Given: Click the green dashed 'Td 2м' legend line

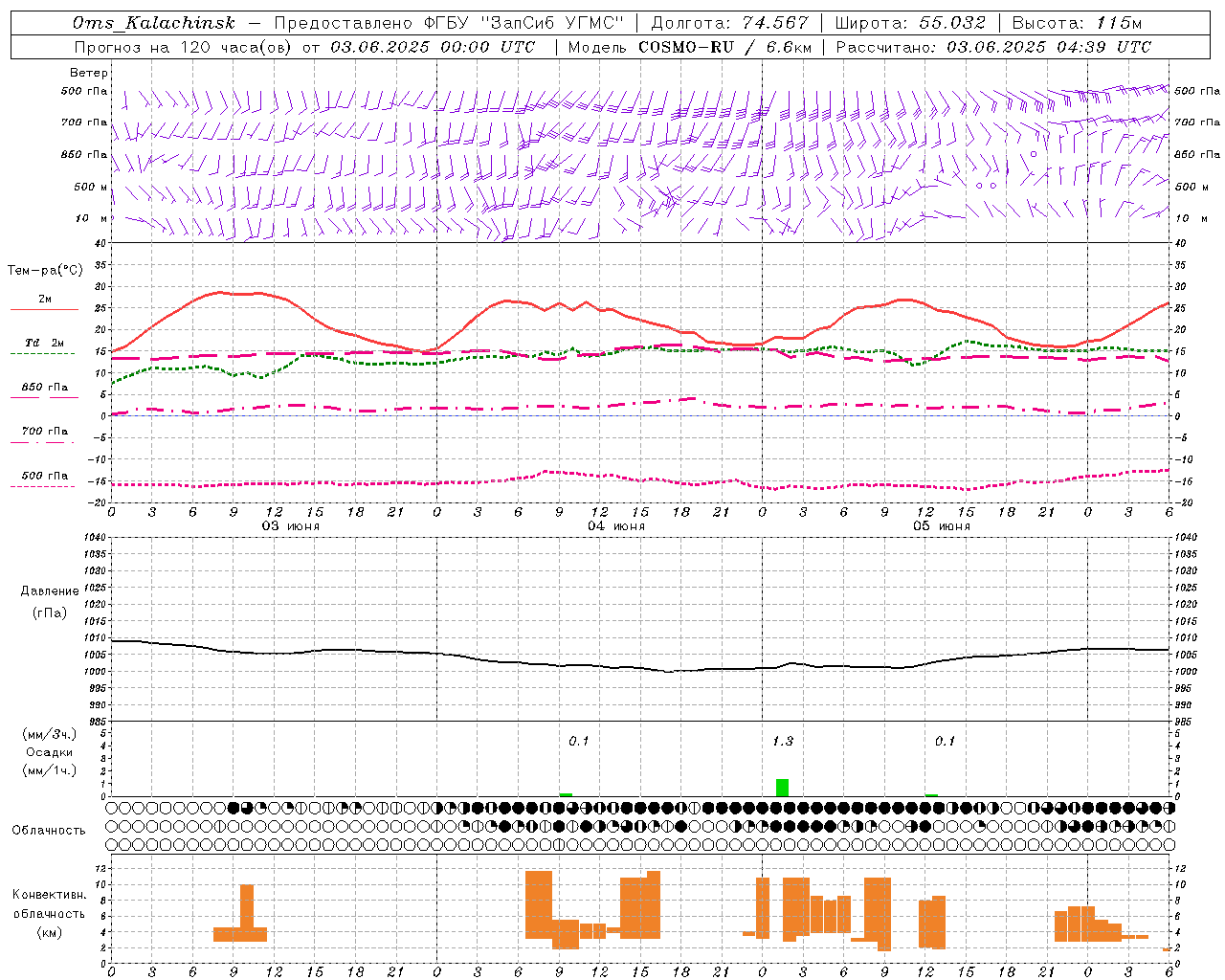Looking at the screenshot, I should [x=43, y=353].
